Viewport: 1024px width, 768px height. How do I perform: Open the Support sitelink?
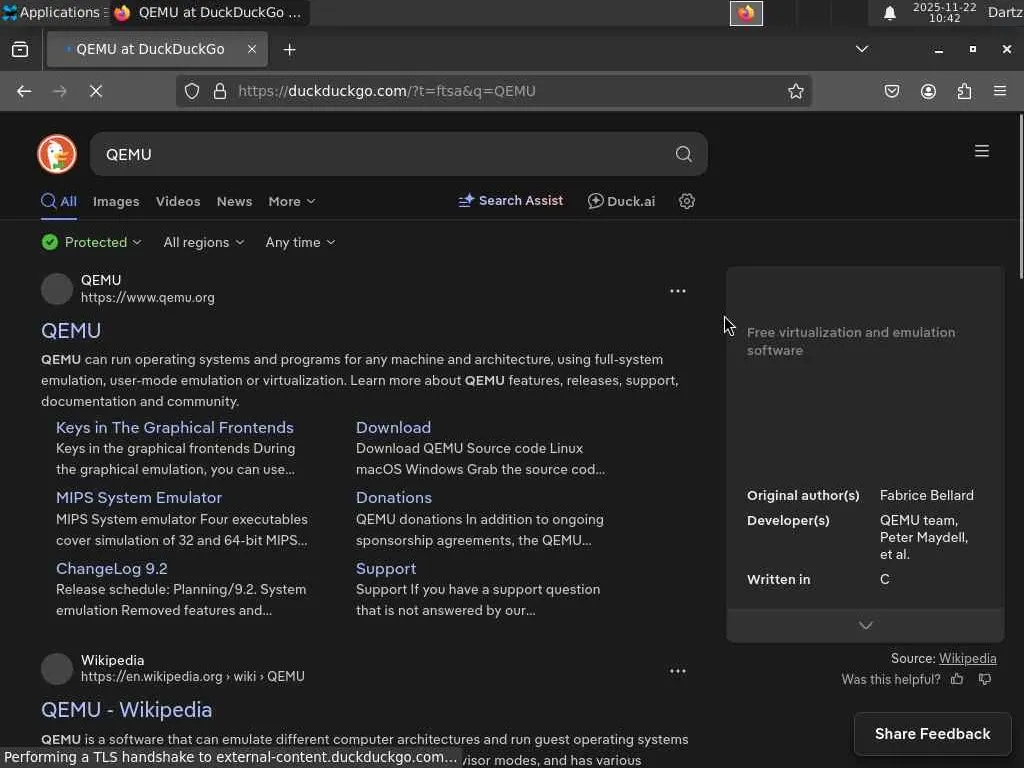386,568
